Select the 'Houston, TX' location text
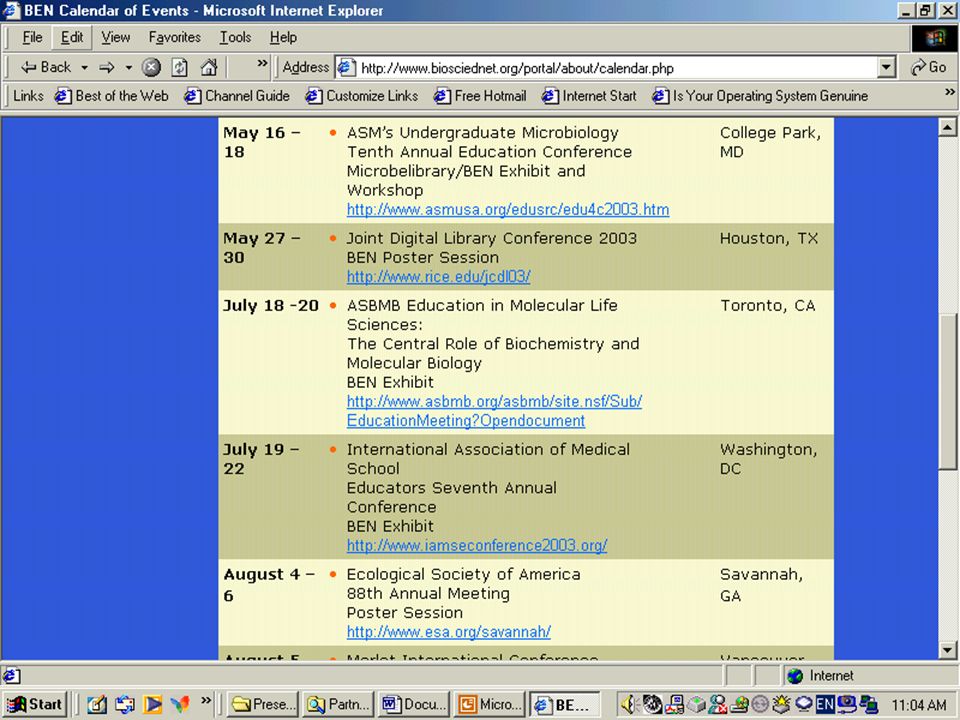Viewport: 960px width, 720px height. (769, 239)
